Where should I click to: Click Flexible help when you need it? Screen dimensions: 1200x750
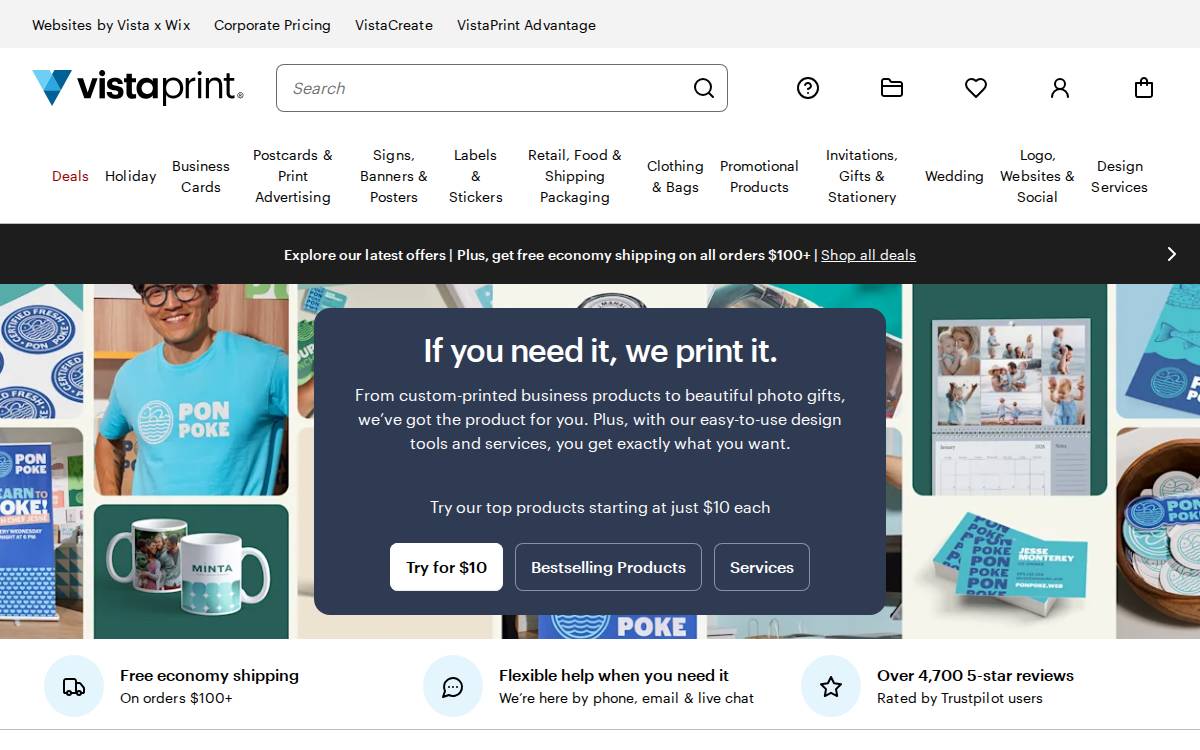614,676
